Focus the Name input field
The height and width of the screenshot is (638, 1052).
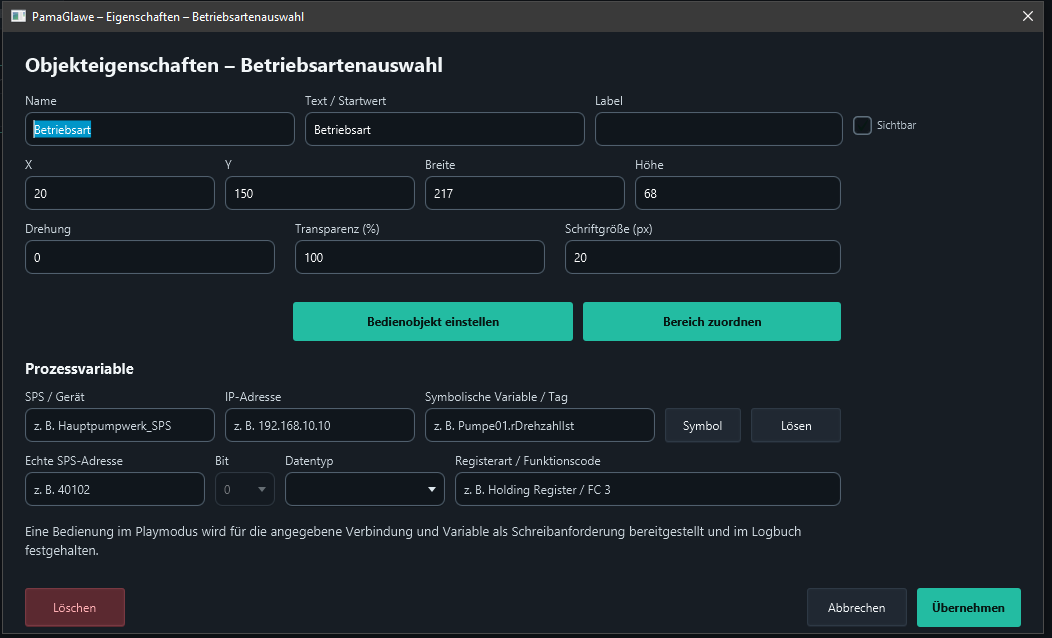pyautogui.click(x=160, y=129)
